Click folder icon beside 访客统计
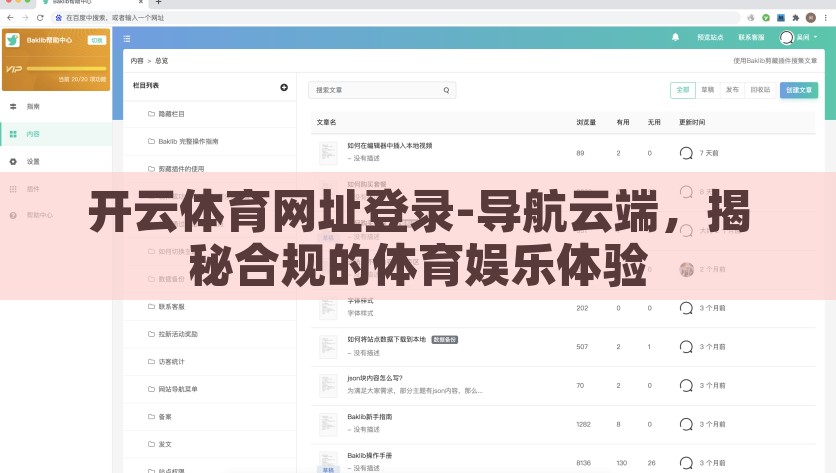This screenshot has height=473, width=836. pyautogui.click(x=151, y=362)
